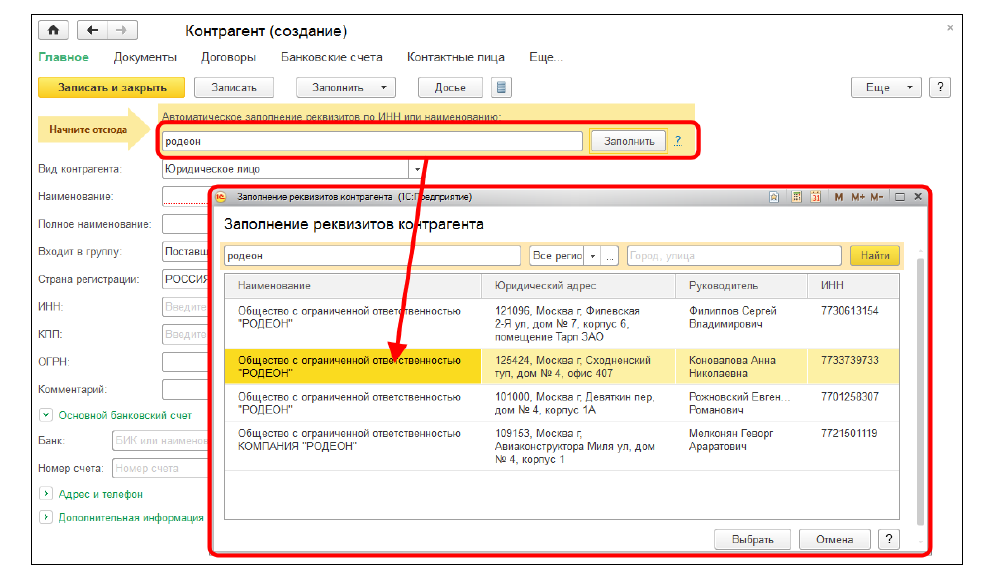Switch to the Главное tab
The image size is (993, 583).
[63, 57]
